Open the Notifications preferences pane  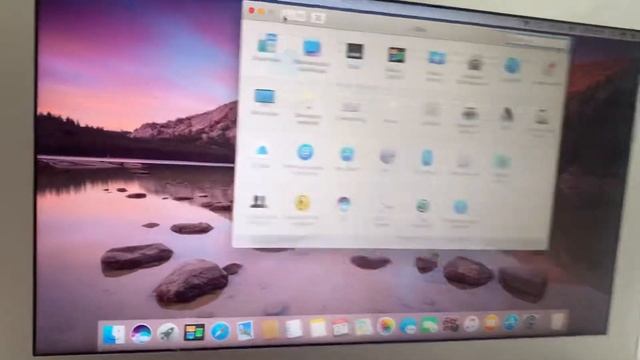(x=550, y=69)
